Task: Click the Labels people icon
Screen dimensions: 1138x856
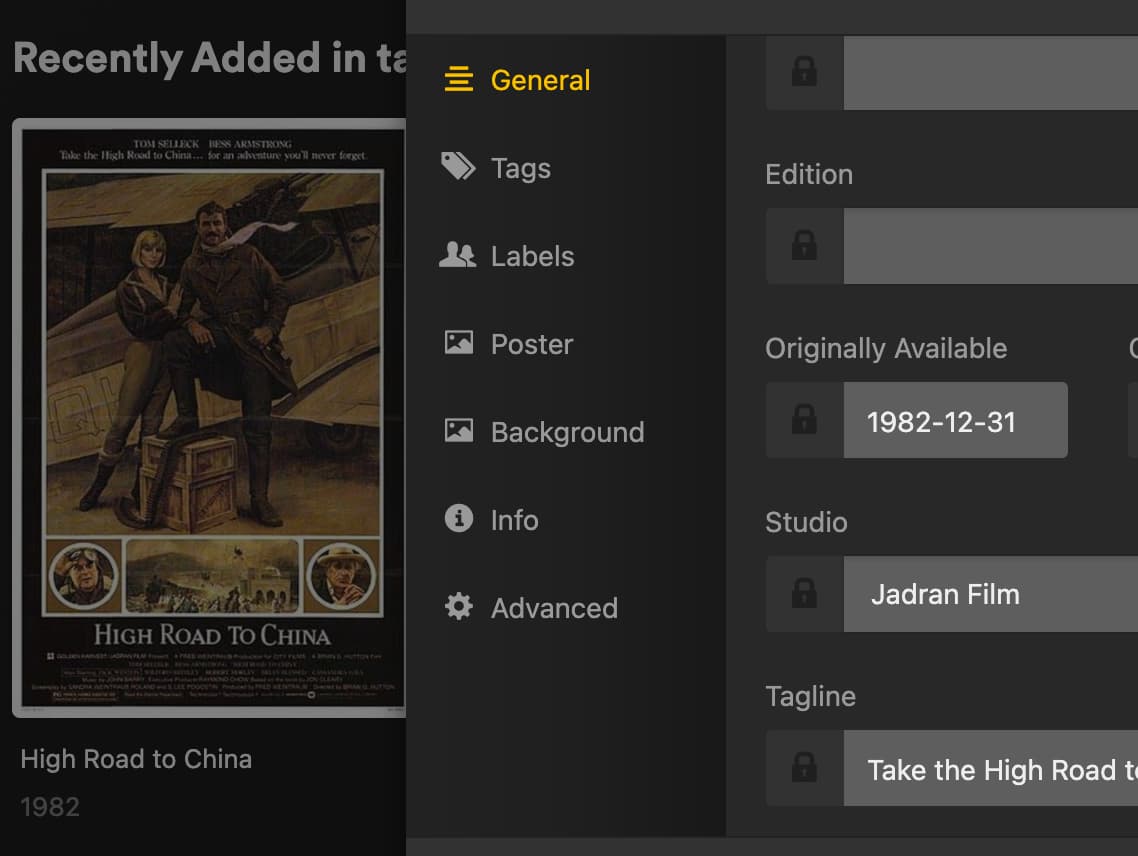Action: pos(458,254)
